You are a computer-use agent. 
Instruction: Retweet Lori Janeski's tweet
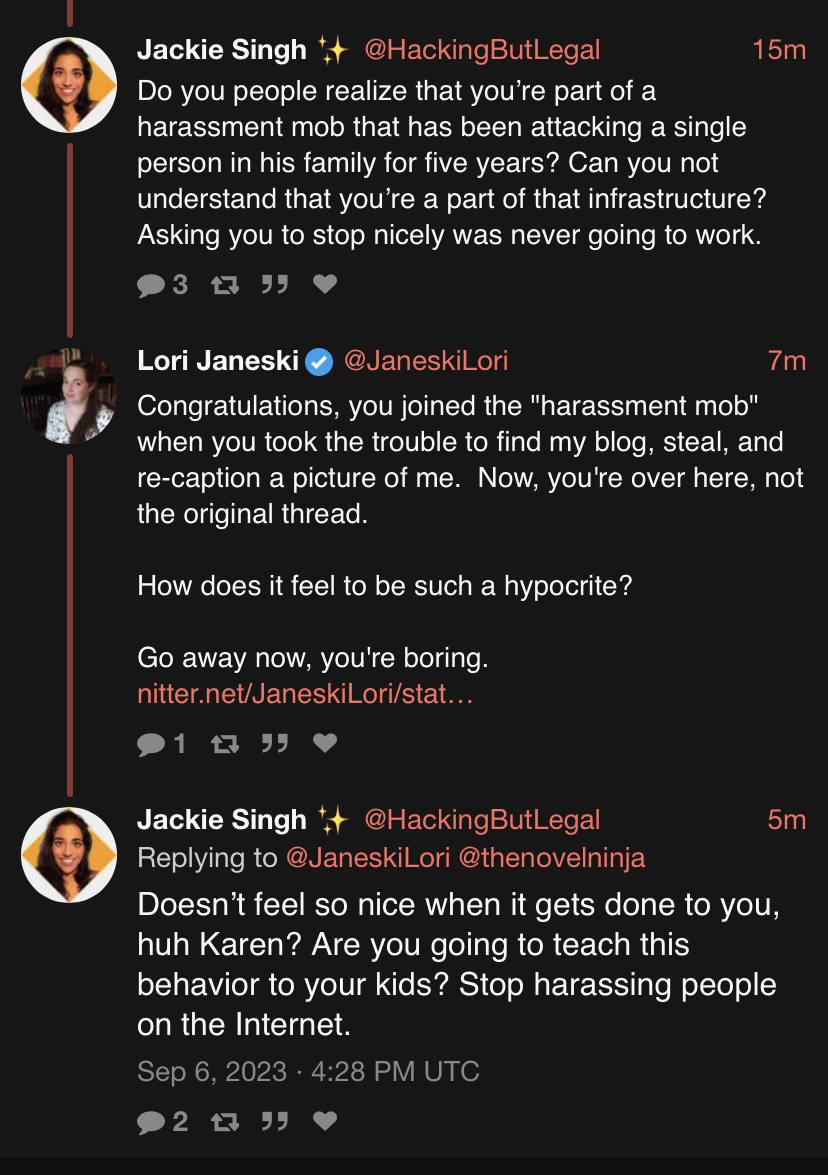pyautogui.click(x=225, y=743)
